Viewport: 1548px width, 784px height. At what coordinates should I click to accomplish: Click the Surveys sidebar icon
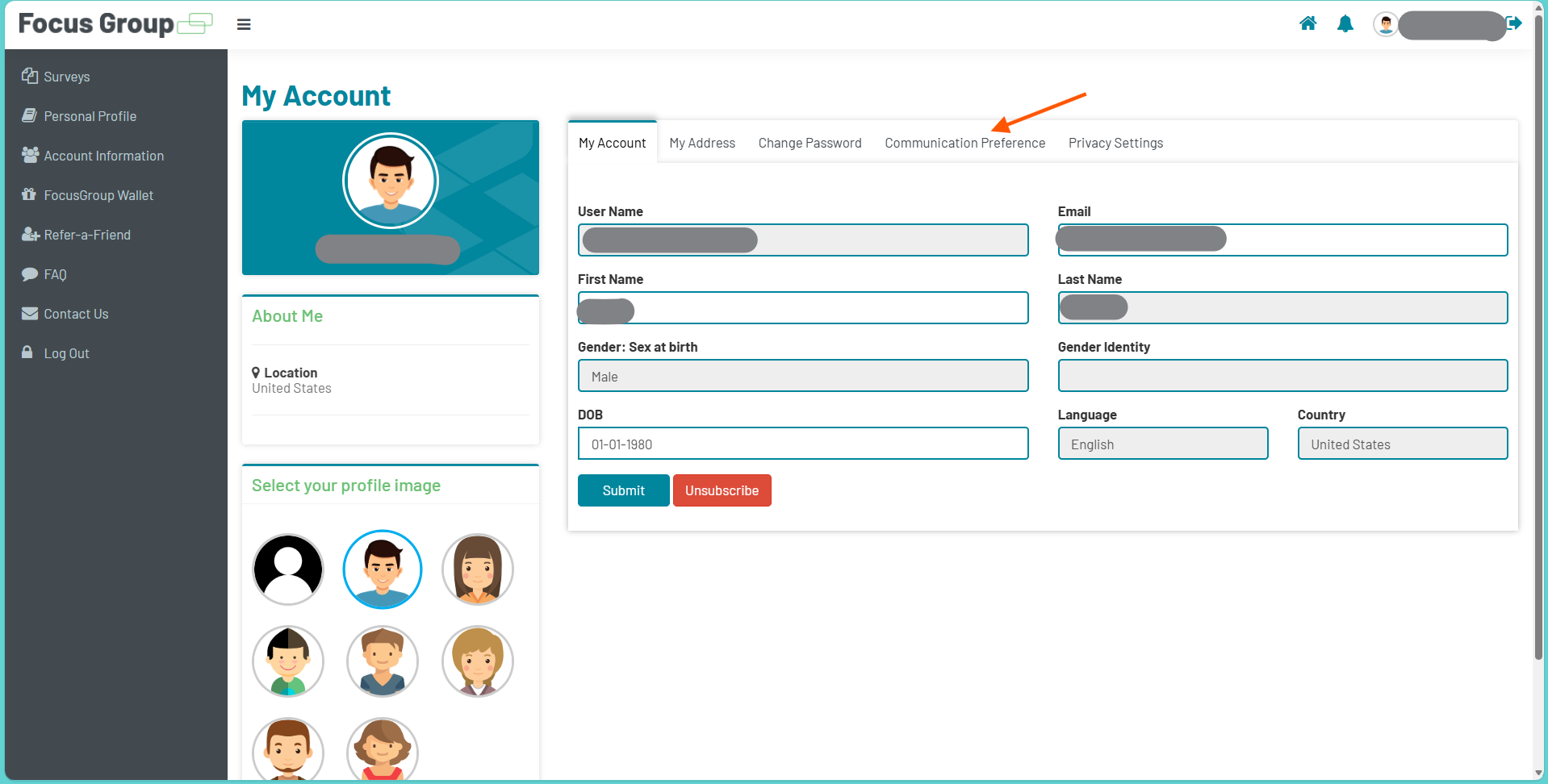click(30, 76)
